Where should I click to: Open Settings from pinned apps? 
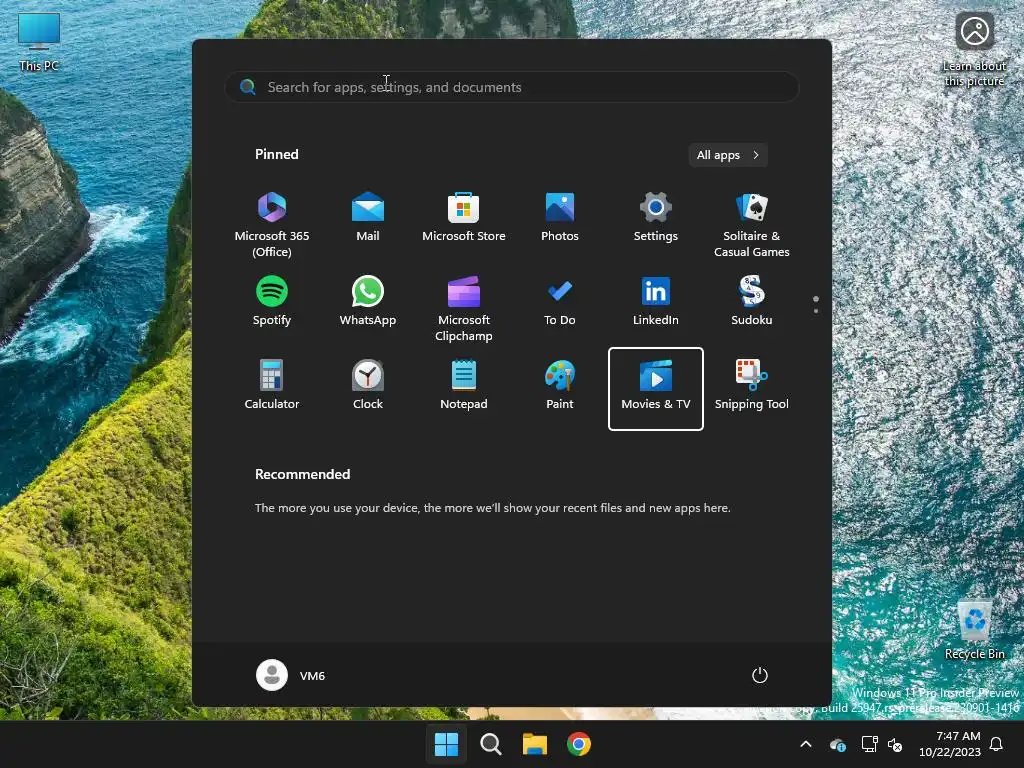656,217
